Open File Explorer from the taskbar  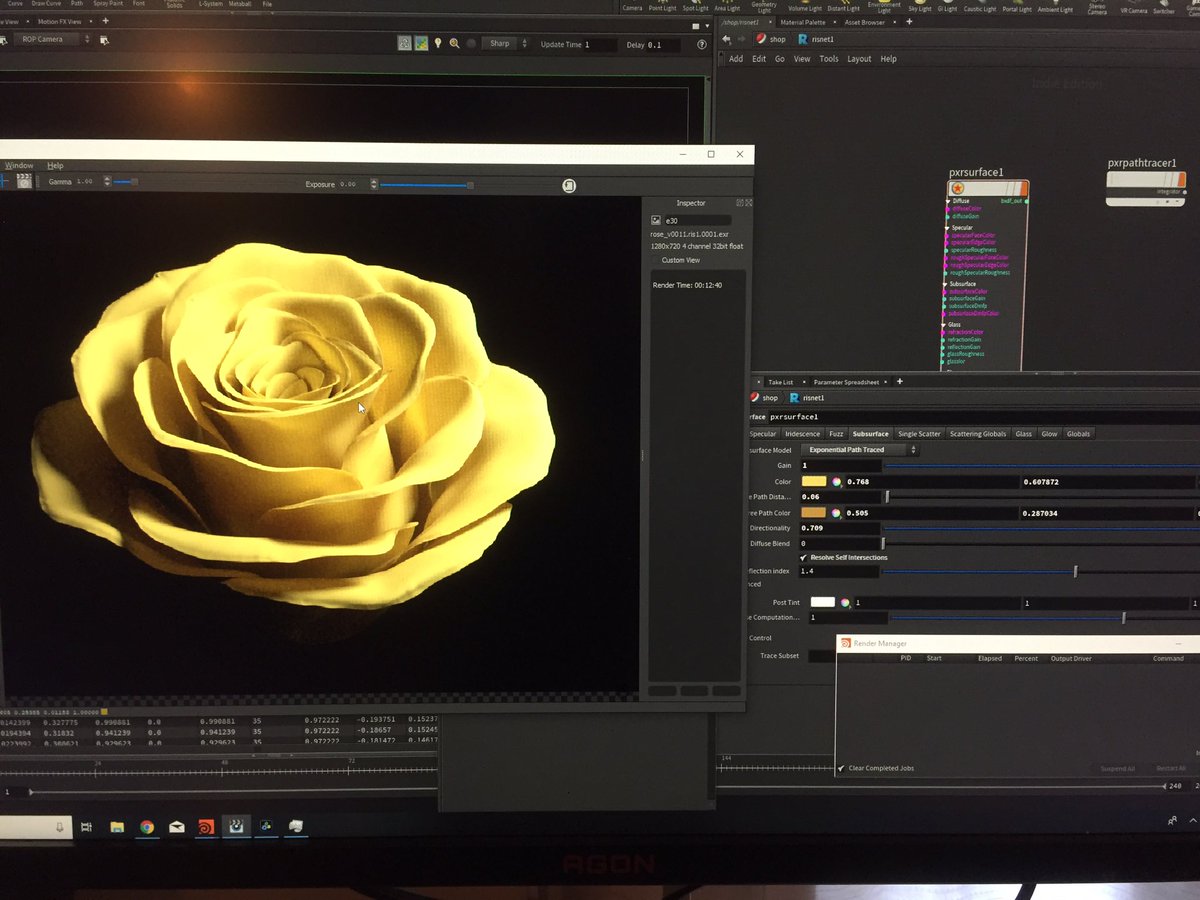(x=117, y=827)
